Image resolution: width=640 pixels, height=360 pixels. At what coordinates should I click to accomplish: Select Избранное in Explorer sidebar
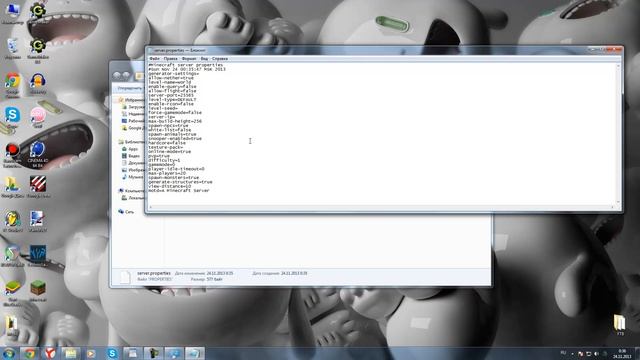pyautogui.click(x=131, y=100)
